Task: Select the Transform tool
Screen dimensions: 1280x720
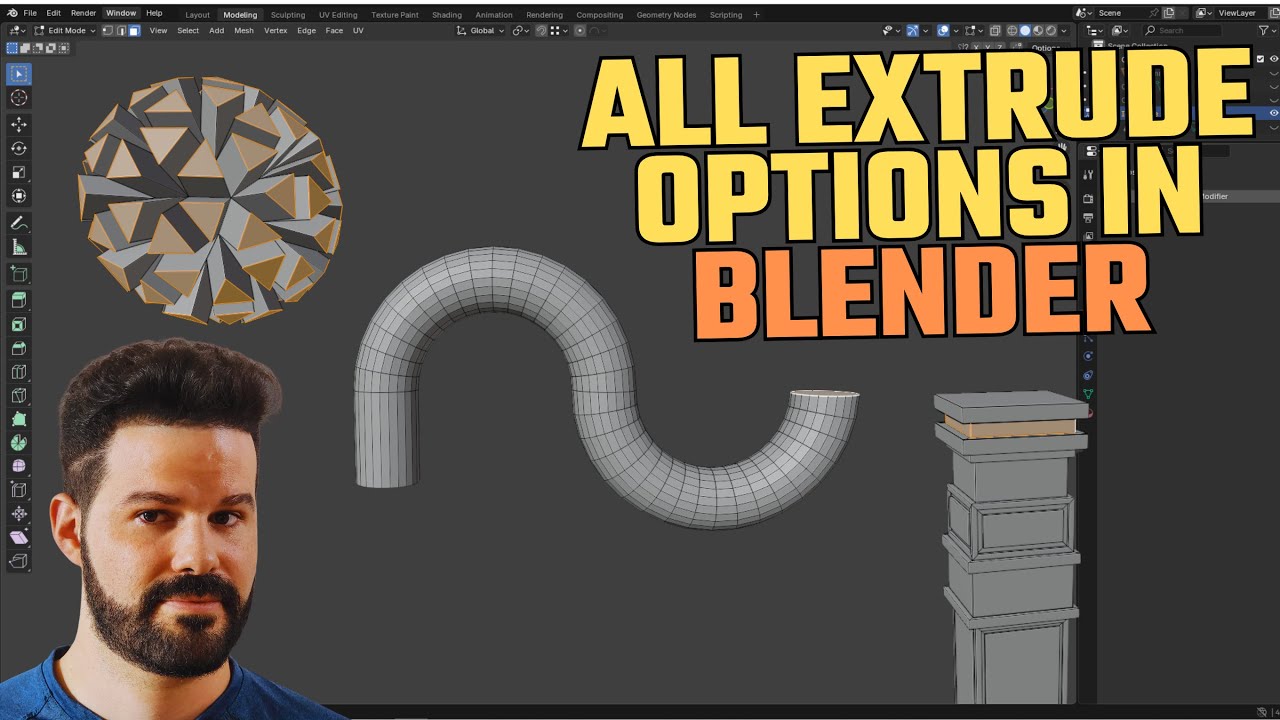Action: point(19,196)
